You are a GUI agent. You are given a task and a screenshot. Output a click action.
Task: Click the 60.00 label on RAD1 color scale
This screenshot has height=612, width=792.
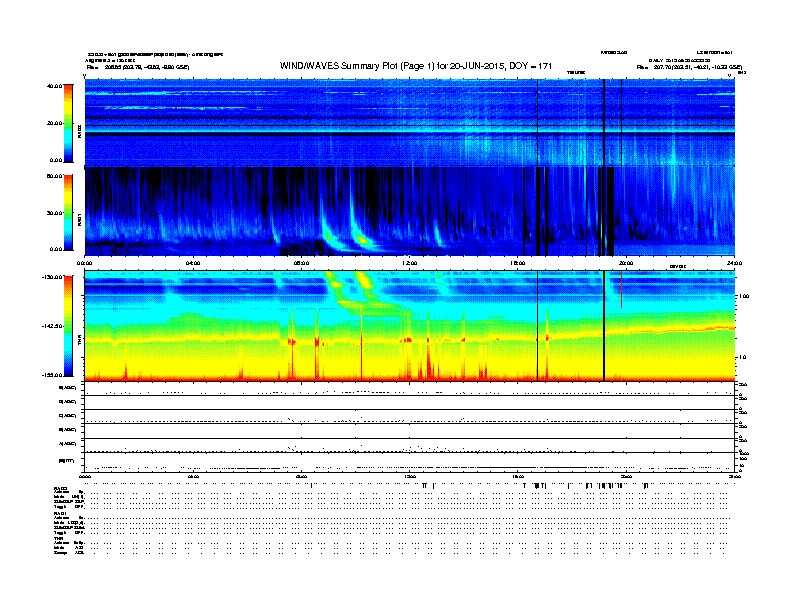click(55, 176)
